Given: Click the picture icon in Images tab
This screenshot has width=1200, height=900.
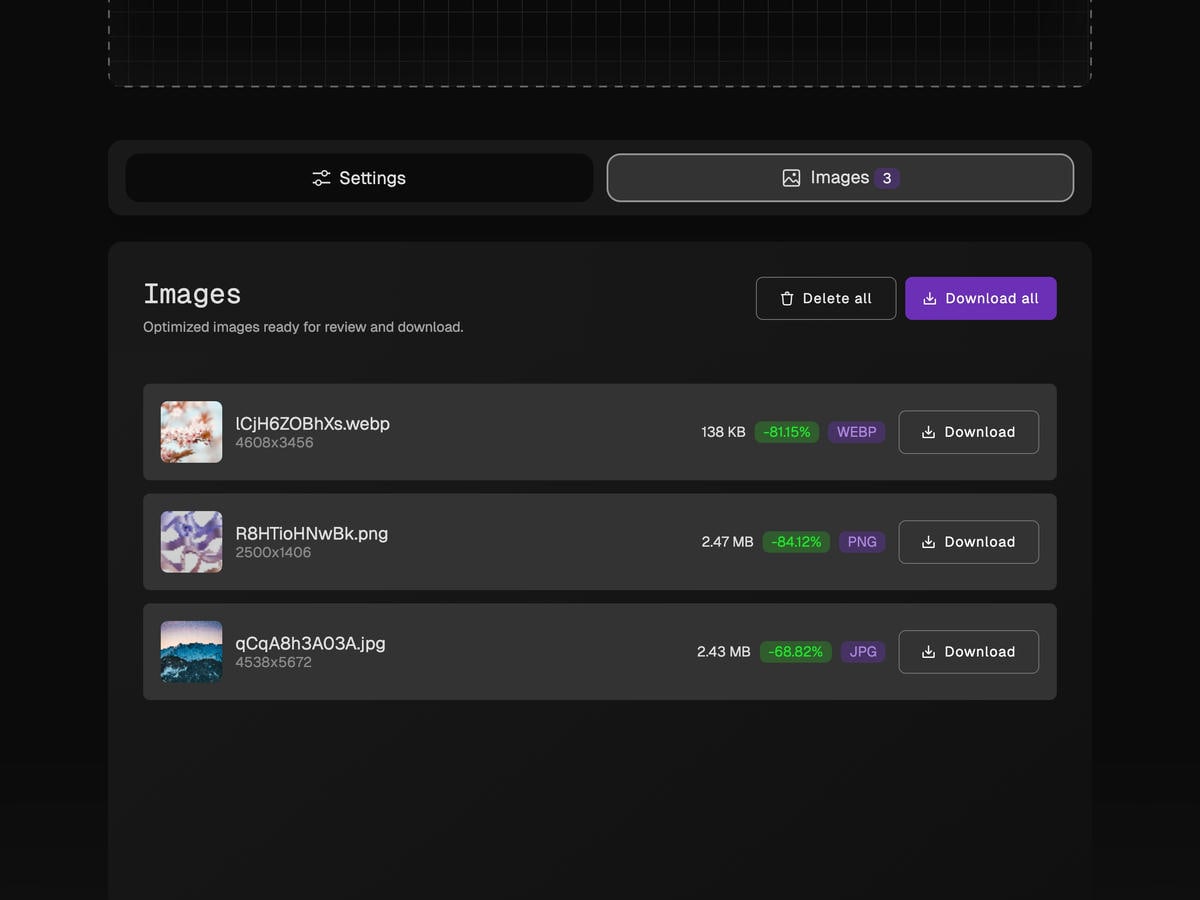Looking at the screenshot, I should [x=791, y=178].
